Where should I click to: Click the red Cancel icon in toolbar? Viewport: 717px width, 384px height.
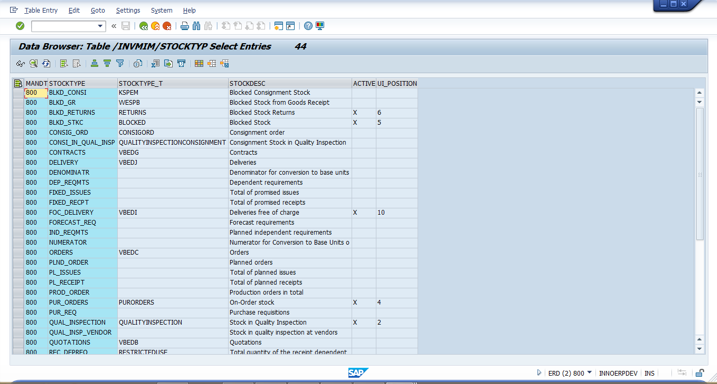(x=167, y=26)
